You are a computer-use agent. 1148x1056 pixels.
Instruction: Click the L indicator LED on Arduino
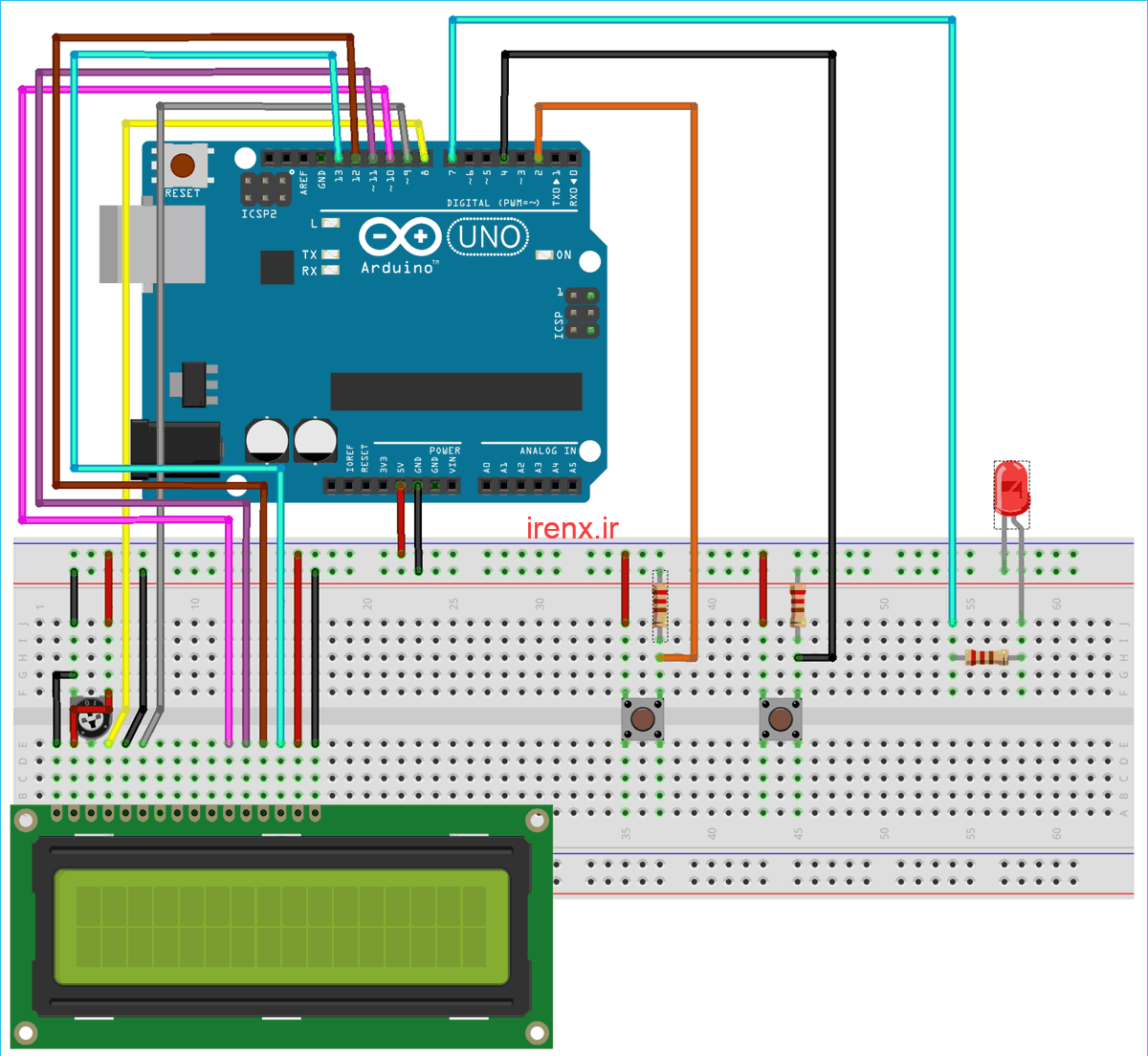coord(330,223)
